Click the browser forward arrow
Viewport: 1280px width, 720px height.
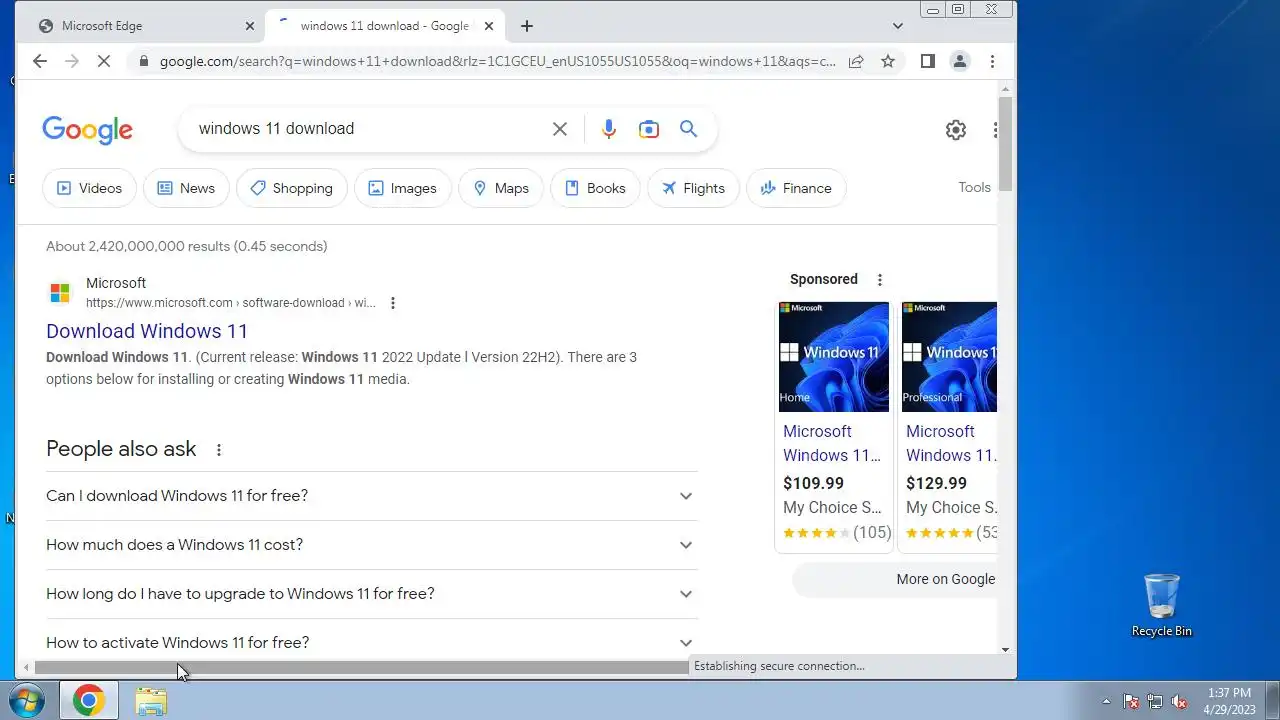coord(71,61)
